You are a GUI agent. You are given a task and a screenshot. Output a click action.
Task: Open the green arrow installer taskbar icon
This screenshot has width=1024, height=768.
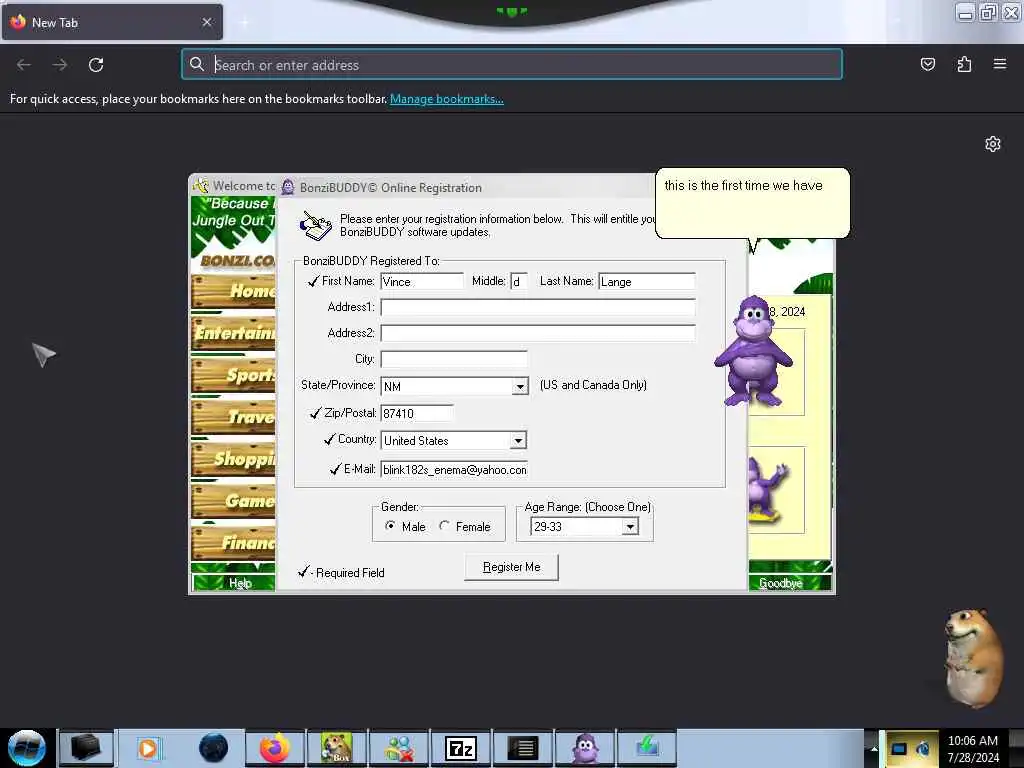[x=646, y=748]
